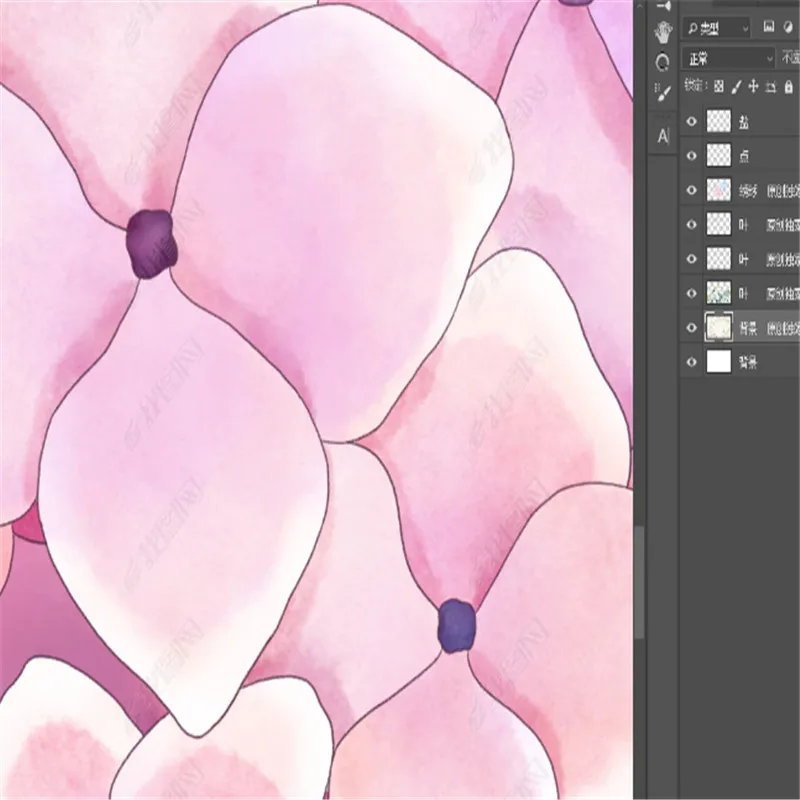Viewport: 800px width, 800px height.
Task: Toggle lock transparent pixels icon
Action: click(719, 86)
